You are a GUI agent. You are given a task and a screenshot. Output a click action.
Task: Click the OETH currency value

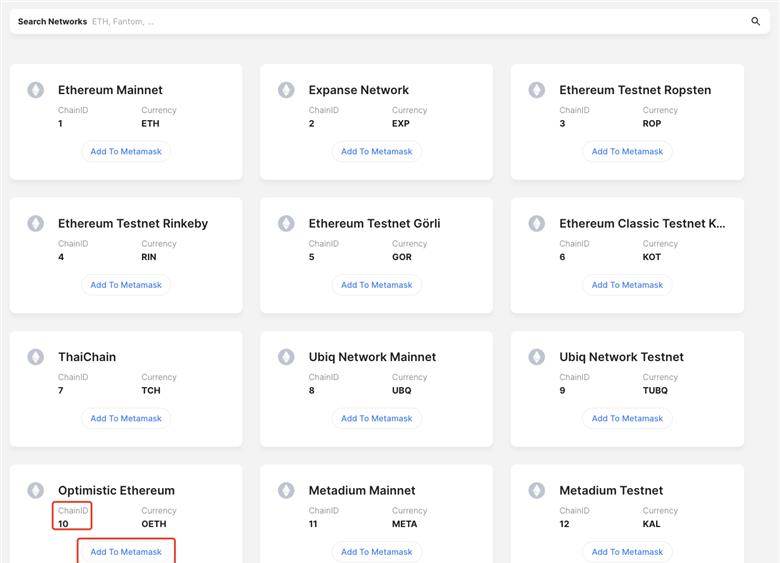point(154,524)
